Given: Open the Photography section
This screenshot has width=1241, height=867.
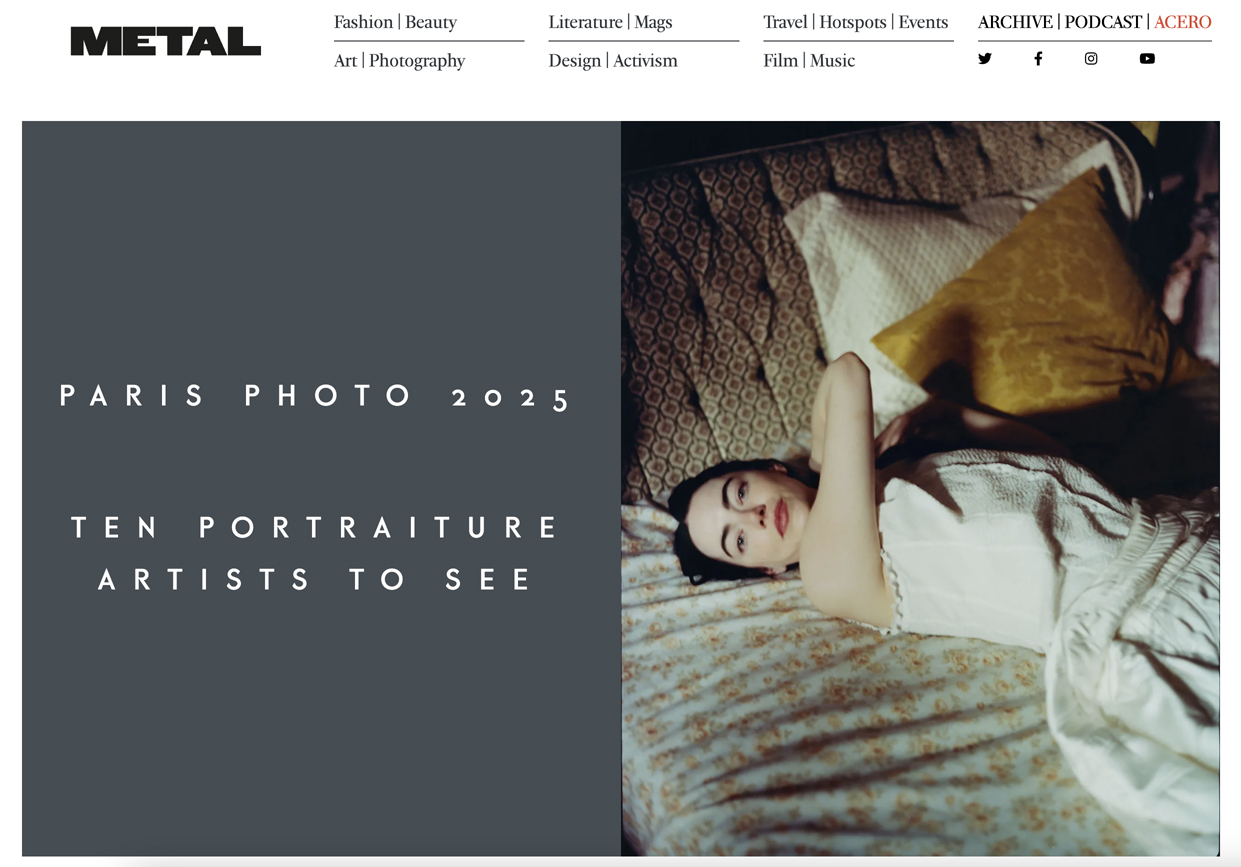Looking at the screenshot, I should 417,61.
